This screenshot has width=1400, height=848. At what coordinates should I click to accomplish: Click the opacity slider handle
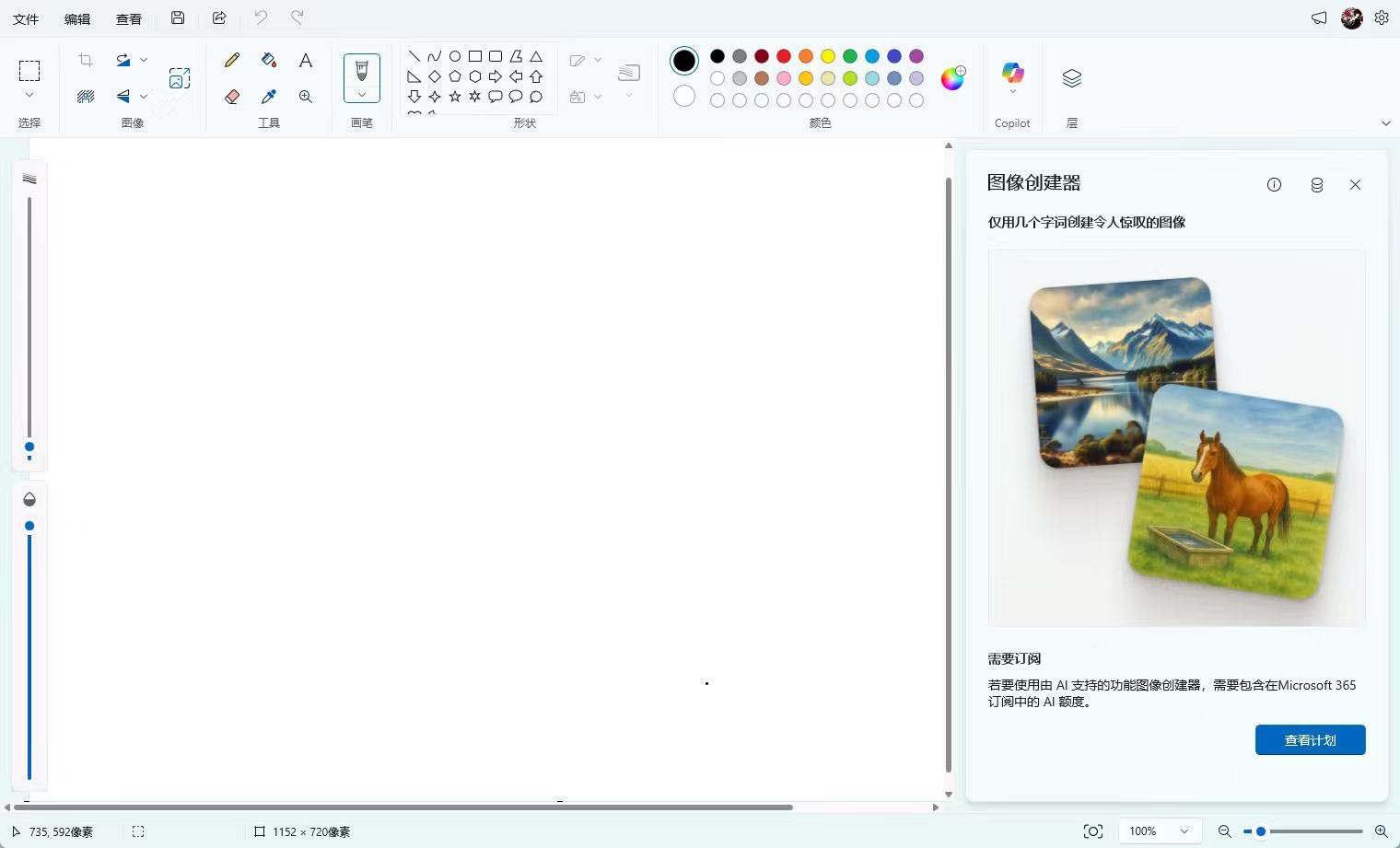click(29, 526)
